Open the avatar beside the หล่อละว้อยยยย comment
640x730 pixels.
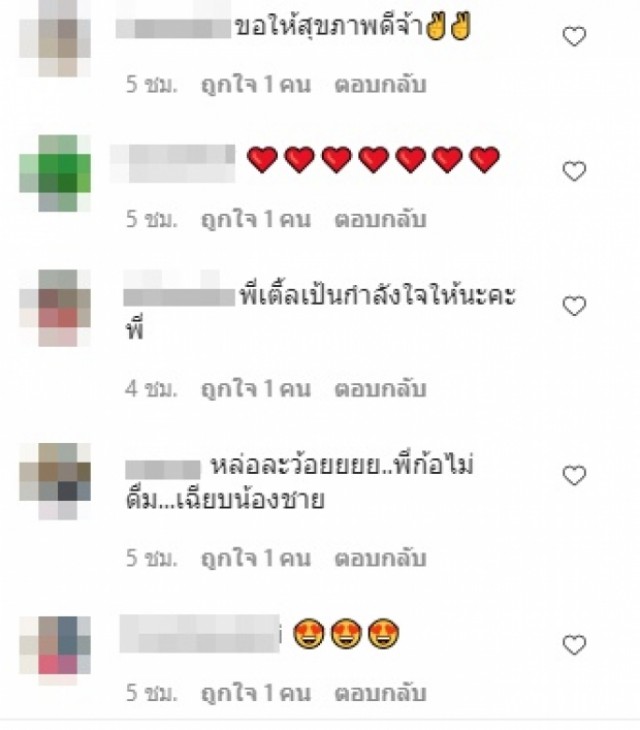tap(55, 481)
